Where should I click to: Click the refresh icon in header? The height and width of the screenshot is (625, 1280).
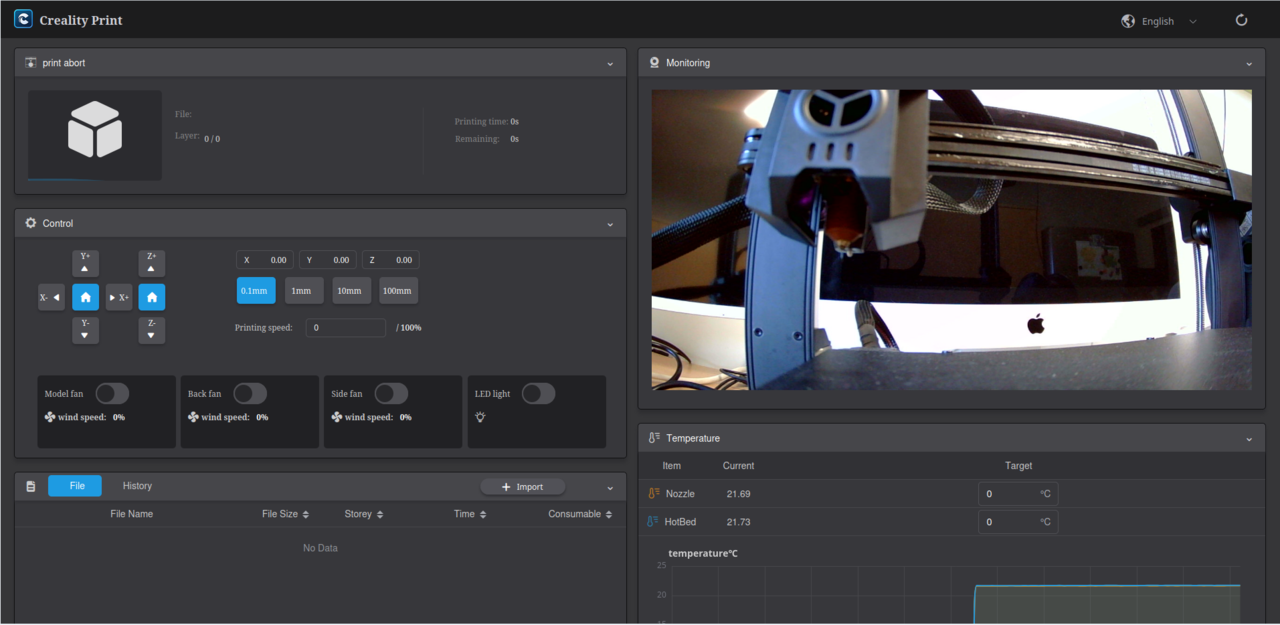[1241, 20]
